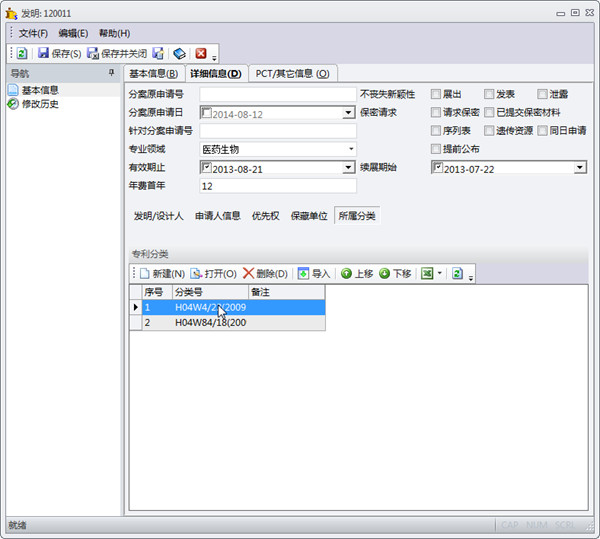Viewport: 600px width, 539px height.
Task: Check the 序列表 checkbox
Action: click(x=435, y=130)
